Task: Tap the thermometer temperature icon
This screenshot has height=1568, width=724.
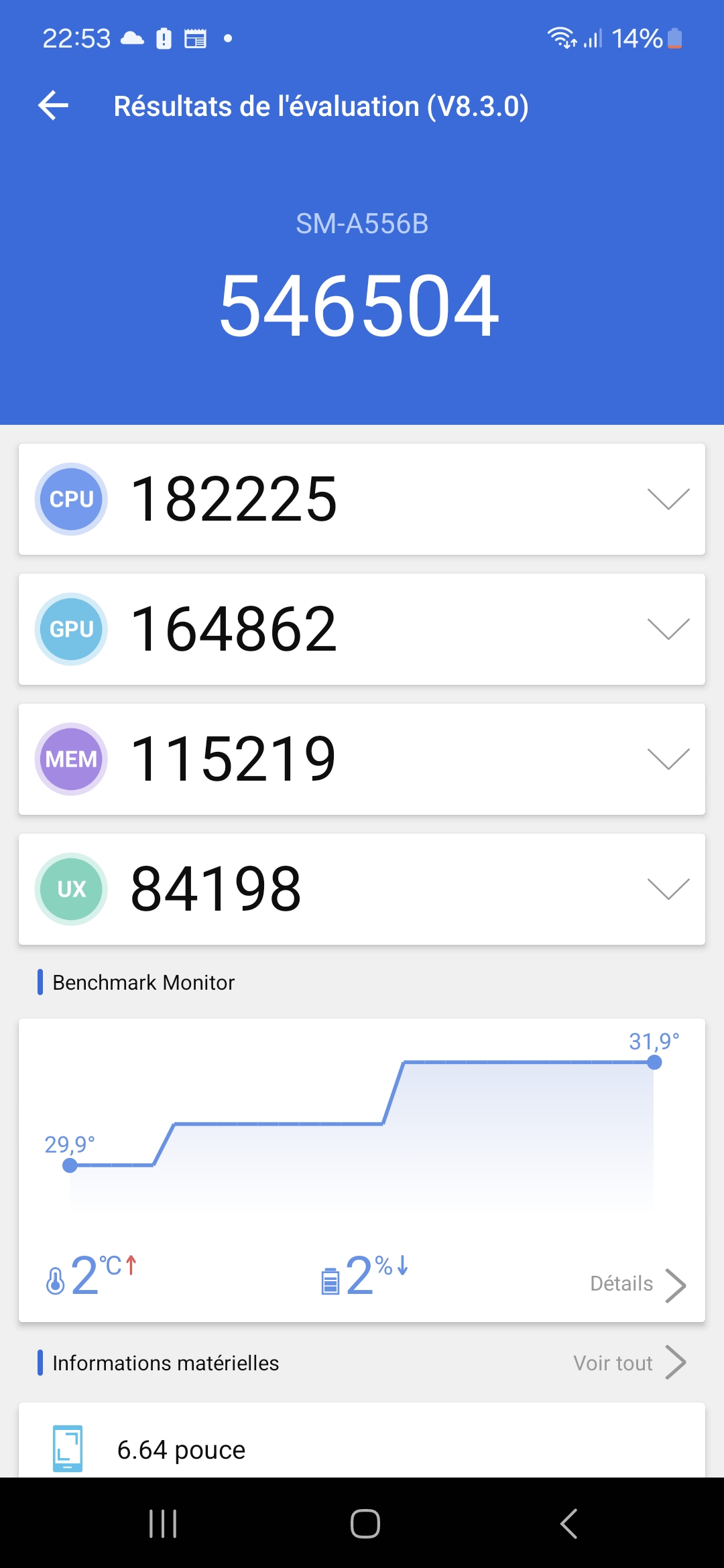Action: pyautogui.click(x=56, y=1280)
